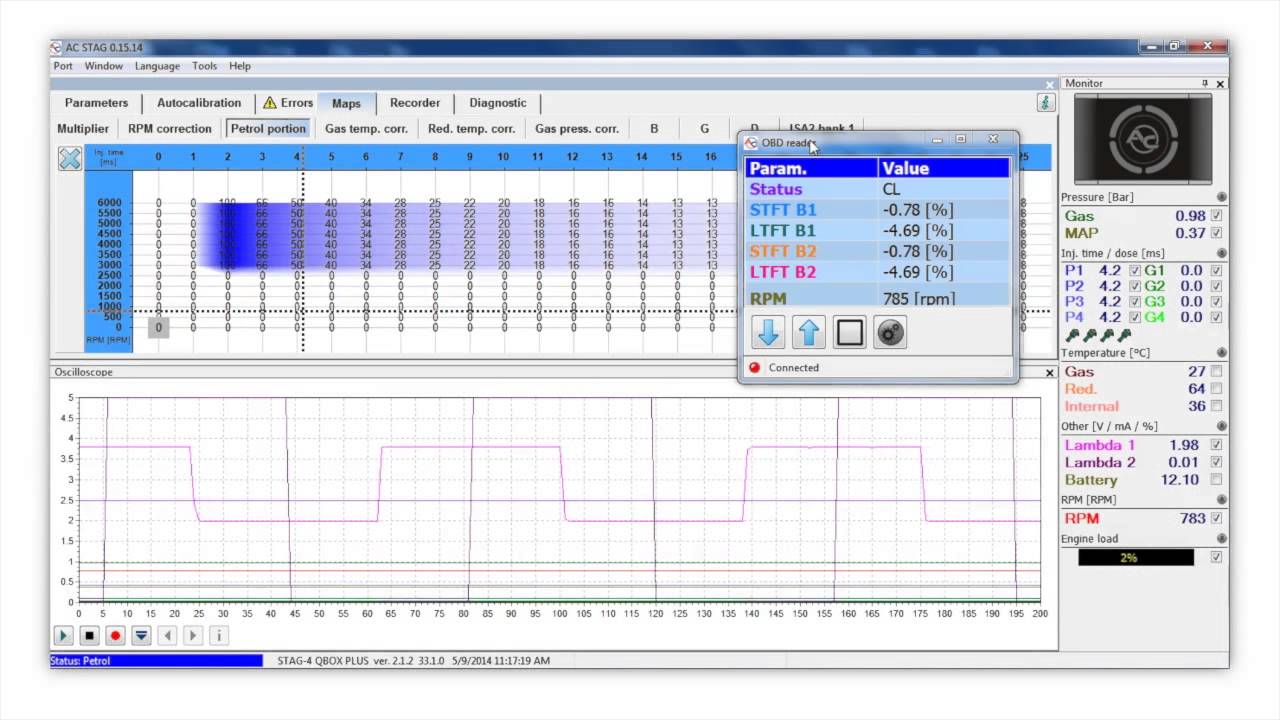Switch to the Diagnostic tab

pyautogui.click(x=497, y=103)
